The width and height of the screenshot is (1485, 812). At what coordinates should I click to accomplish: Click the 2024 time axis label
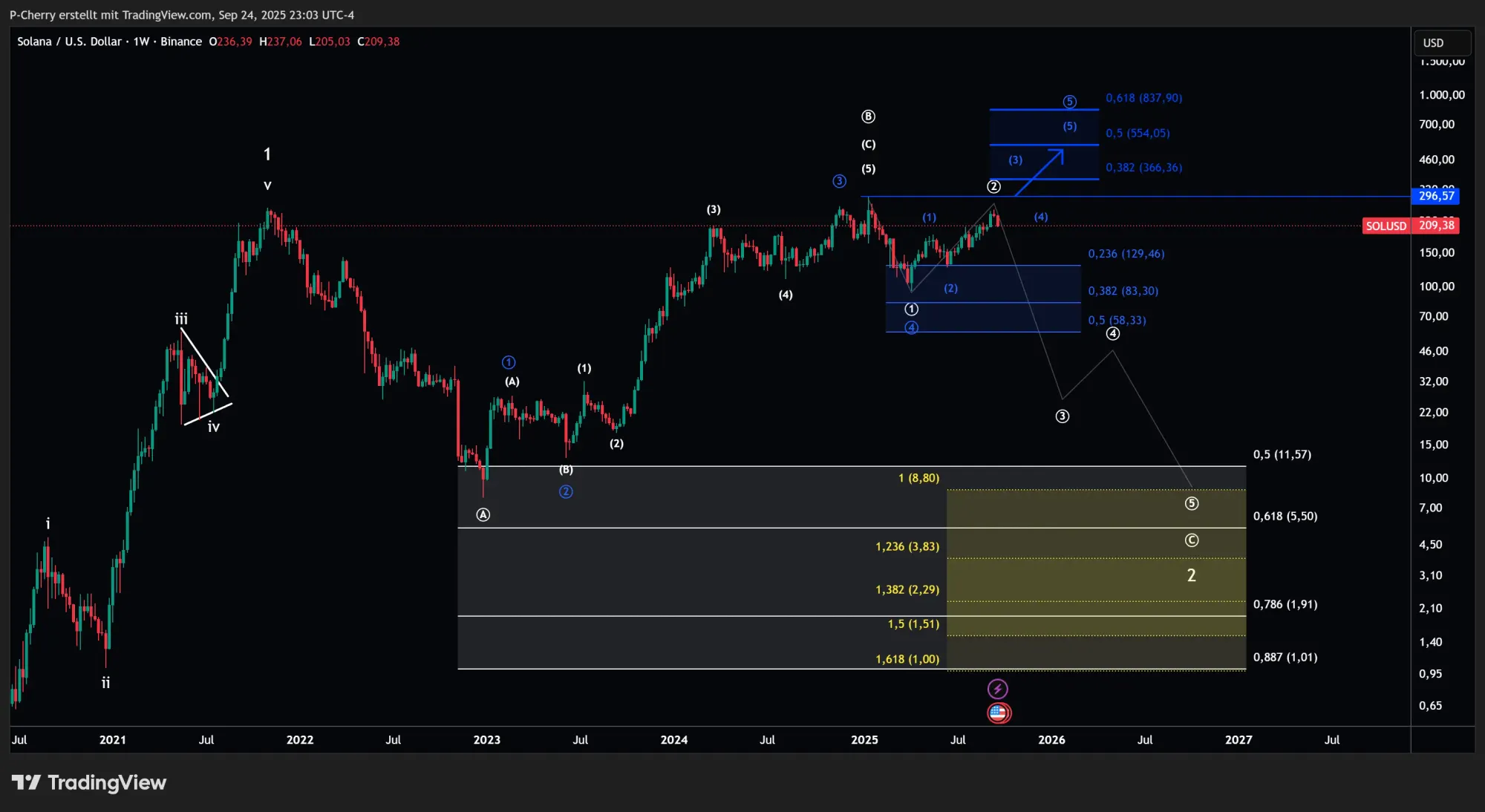(x=674, y=740)
